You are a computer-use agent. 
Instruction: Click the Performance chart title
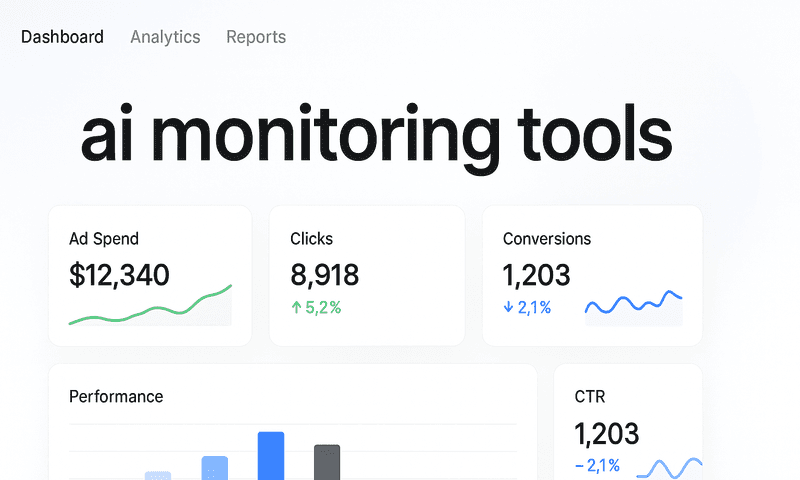pyautogui.click(x=116, y=397)
